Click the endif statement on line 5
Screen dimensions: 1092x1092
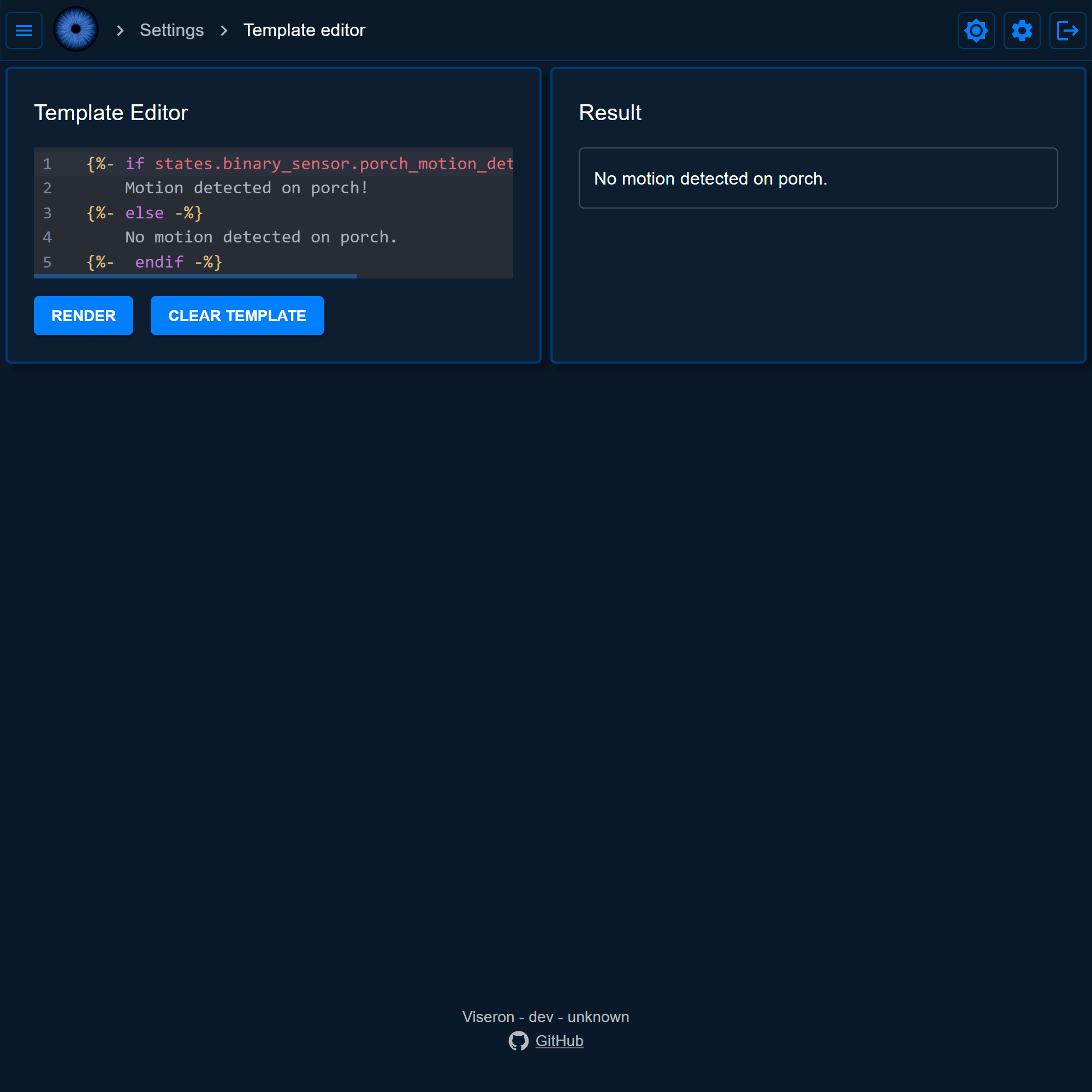click(x=159, y=262)
